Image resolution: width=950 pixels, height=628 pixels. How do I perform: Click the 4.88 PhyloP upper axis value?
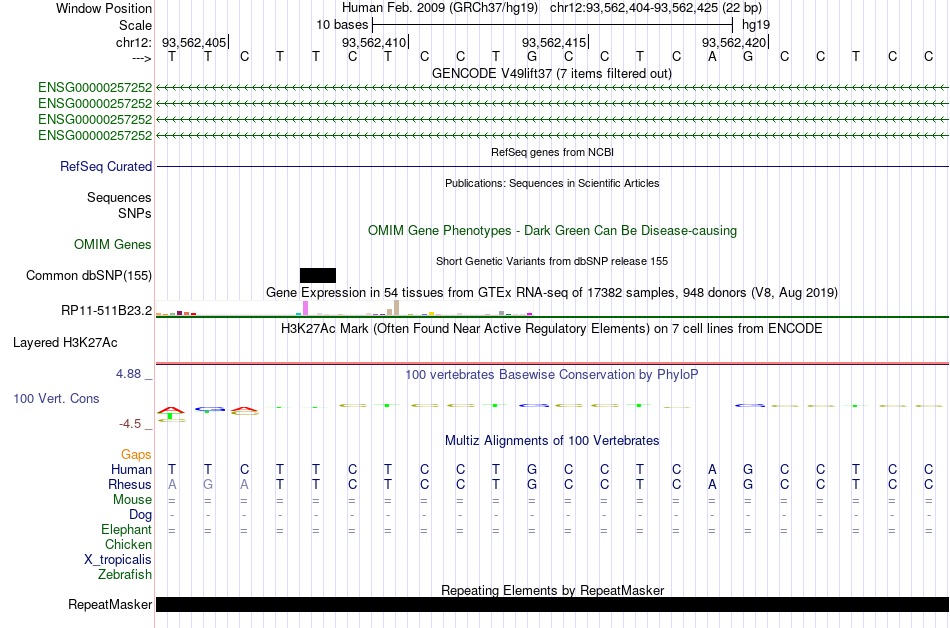(x=128, y=374)
